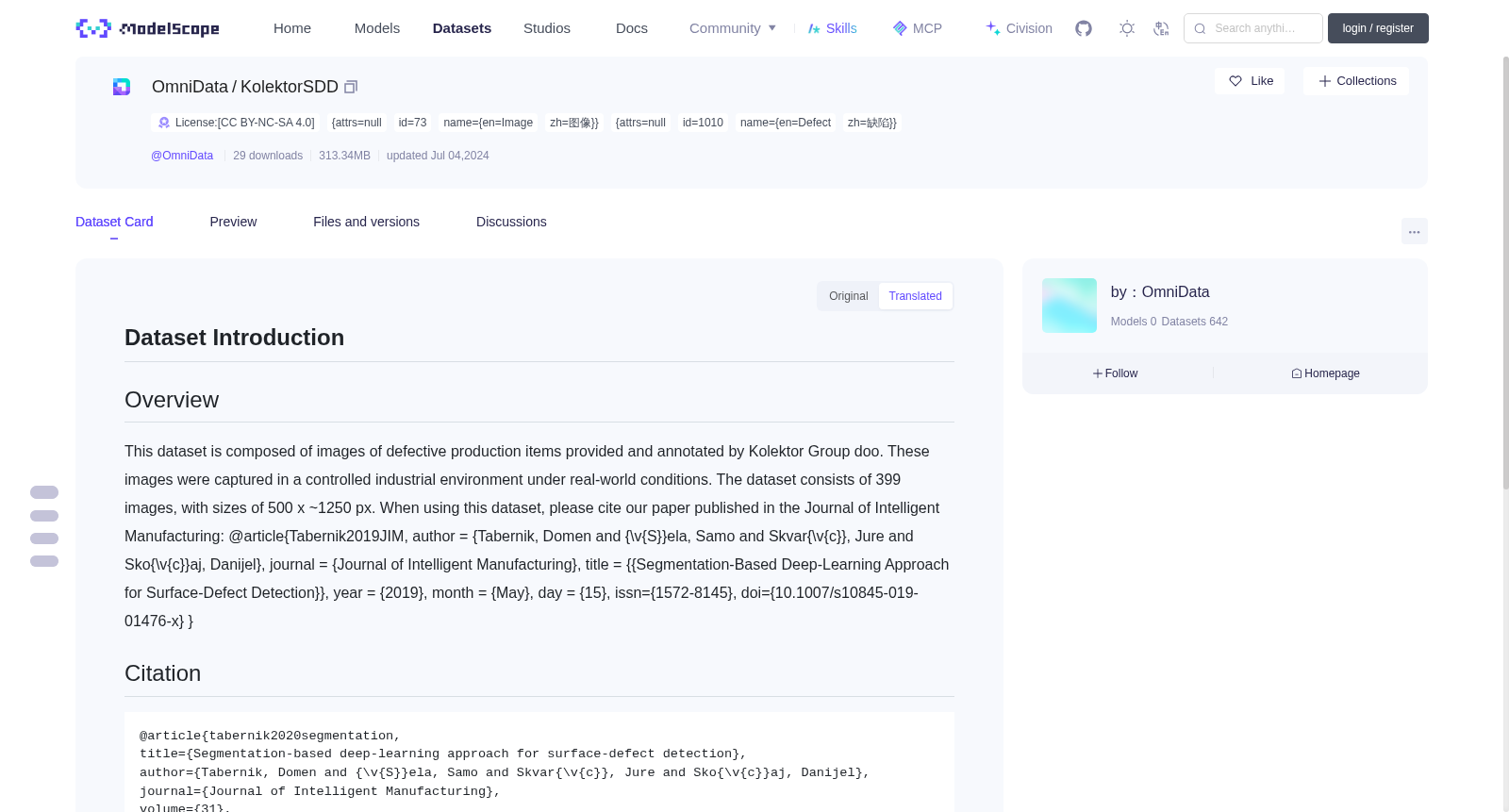Image resolution: width=1509 pixels, height=812 pixels.
Task: Select the Dataset Card tab
Action: click(114, 222)
